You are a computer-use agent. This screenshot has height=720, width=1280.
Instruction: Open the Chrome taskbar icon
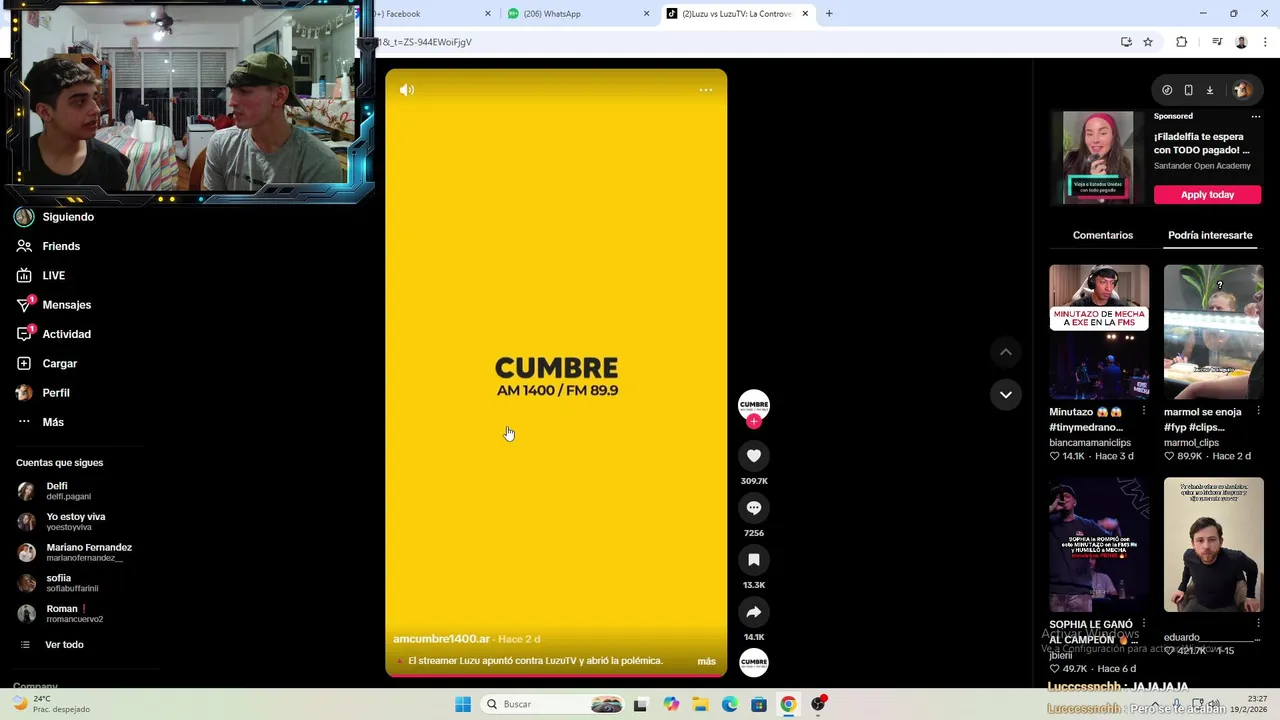(789, 705)
